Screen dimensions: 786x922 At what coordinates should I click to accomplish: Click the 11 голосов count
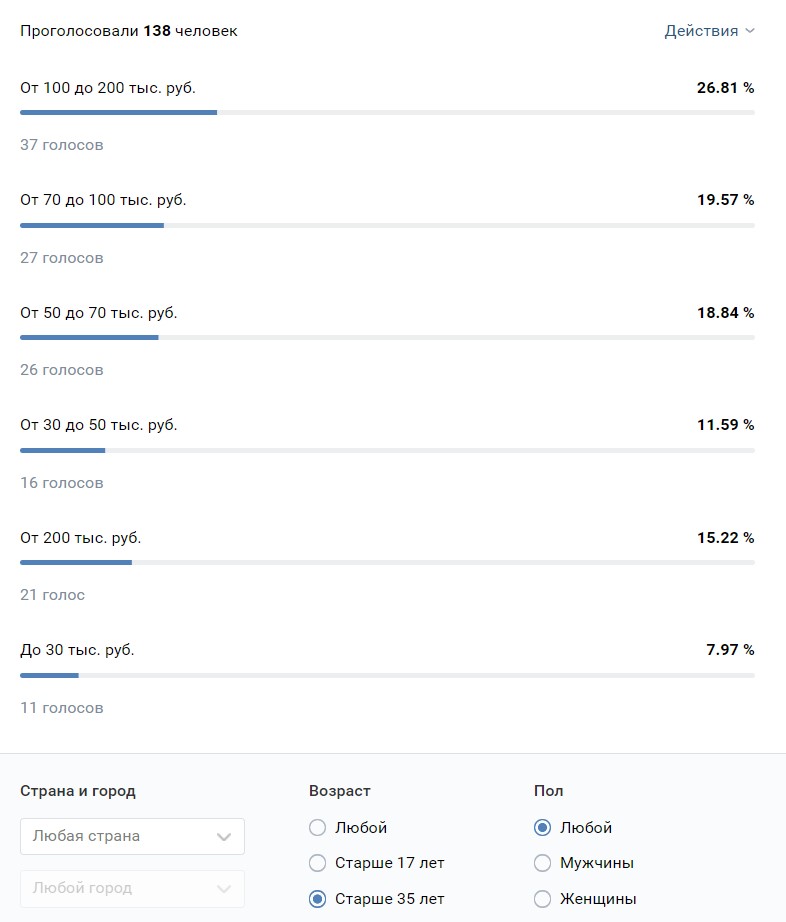(x=62, y=708)
